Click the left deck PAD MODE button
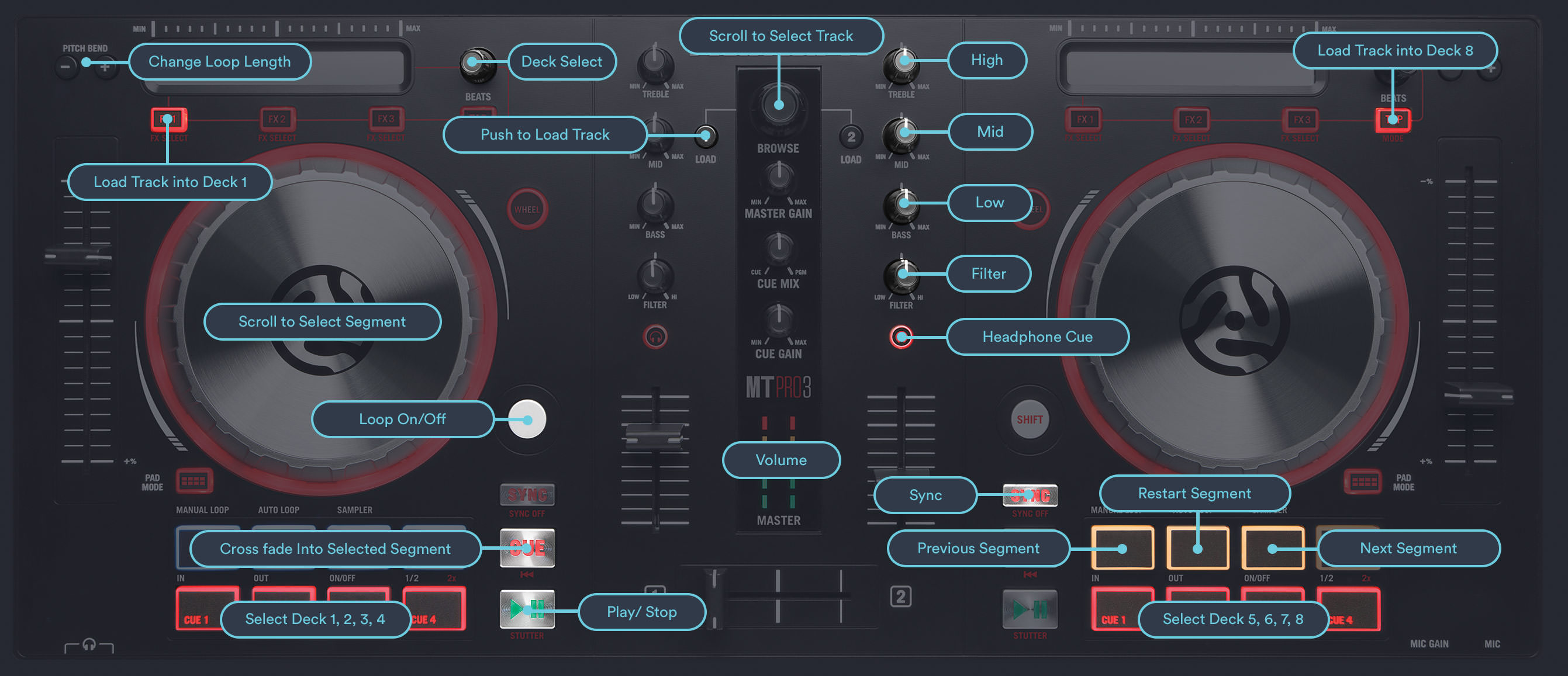 click(x=194, y=482)
